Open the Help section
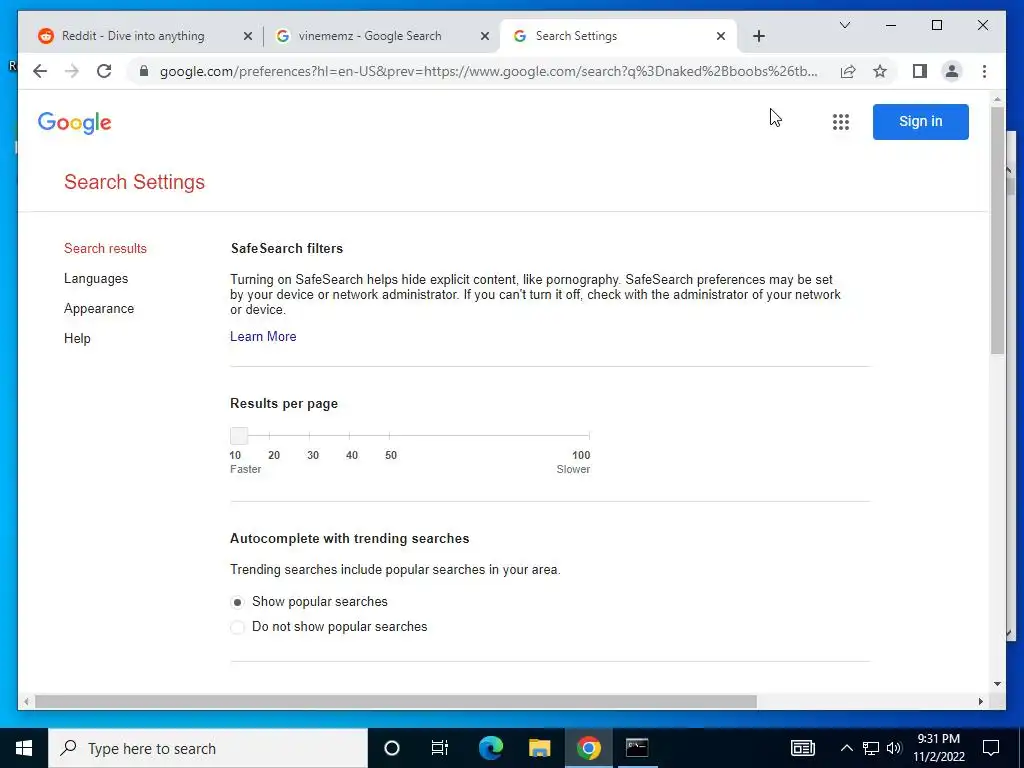The width and height of the screenshot is (1024, 768). point(77,338)
